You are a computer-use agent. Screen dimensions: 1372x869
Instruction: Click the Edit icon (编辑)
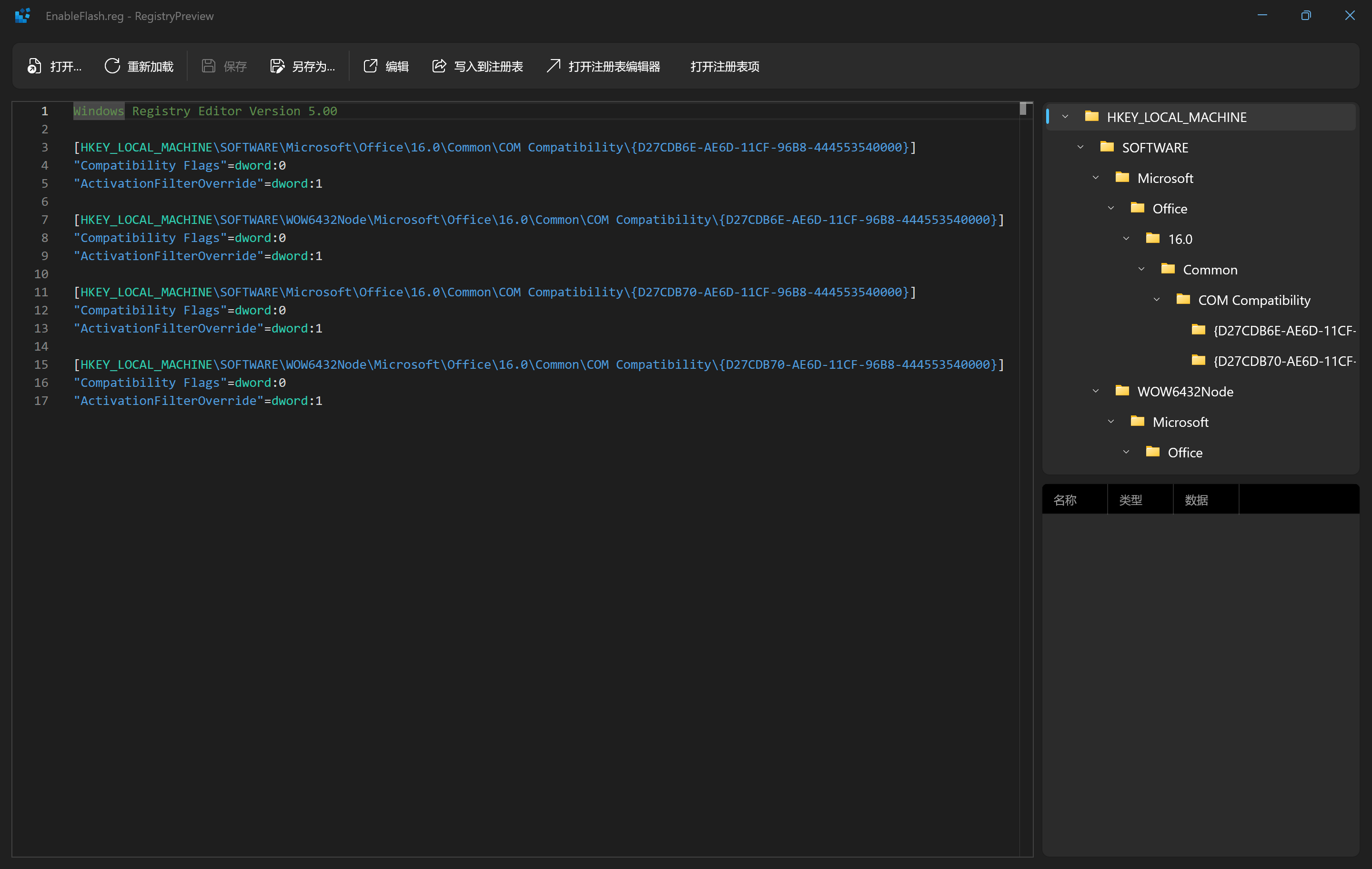coord(370,66)
